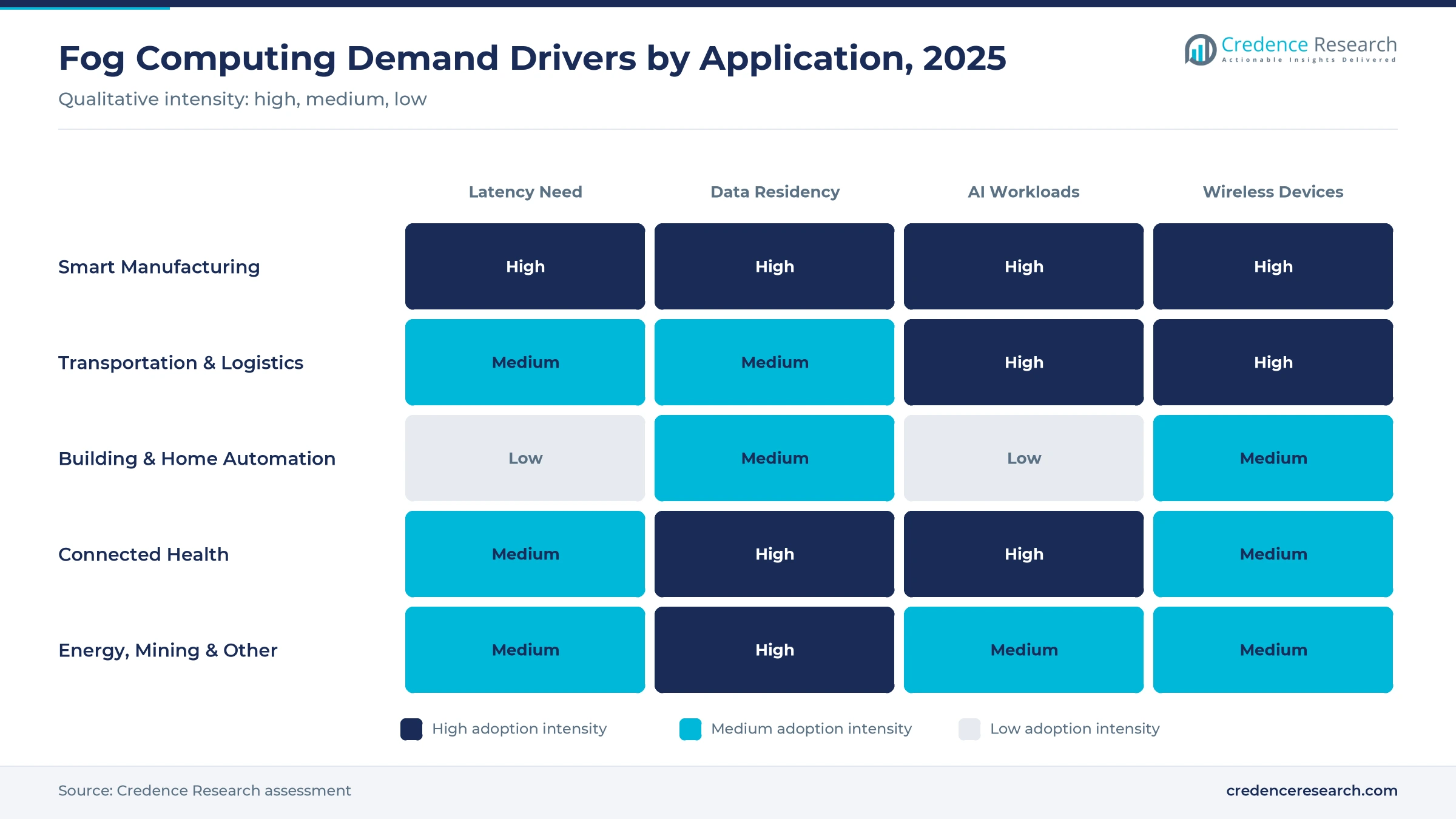Click the chart title Fog Computing Demand Drivers
Viewport: 1456px width, 819px height.
tap(532, 59)
